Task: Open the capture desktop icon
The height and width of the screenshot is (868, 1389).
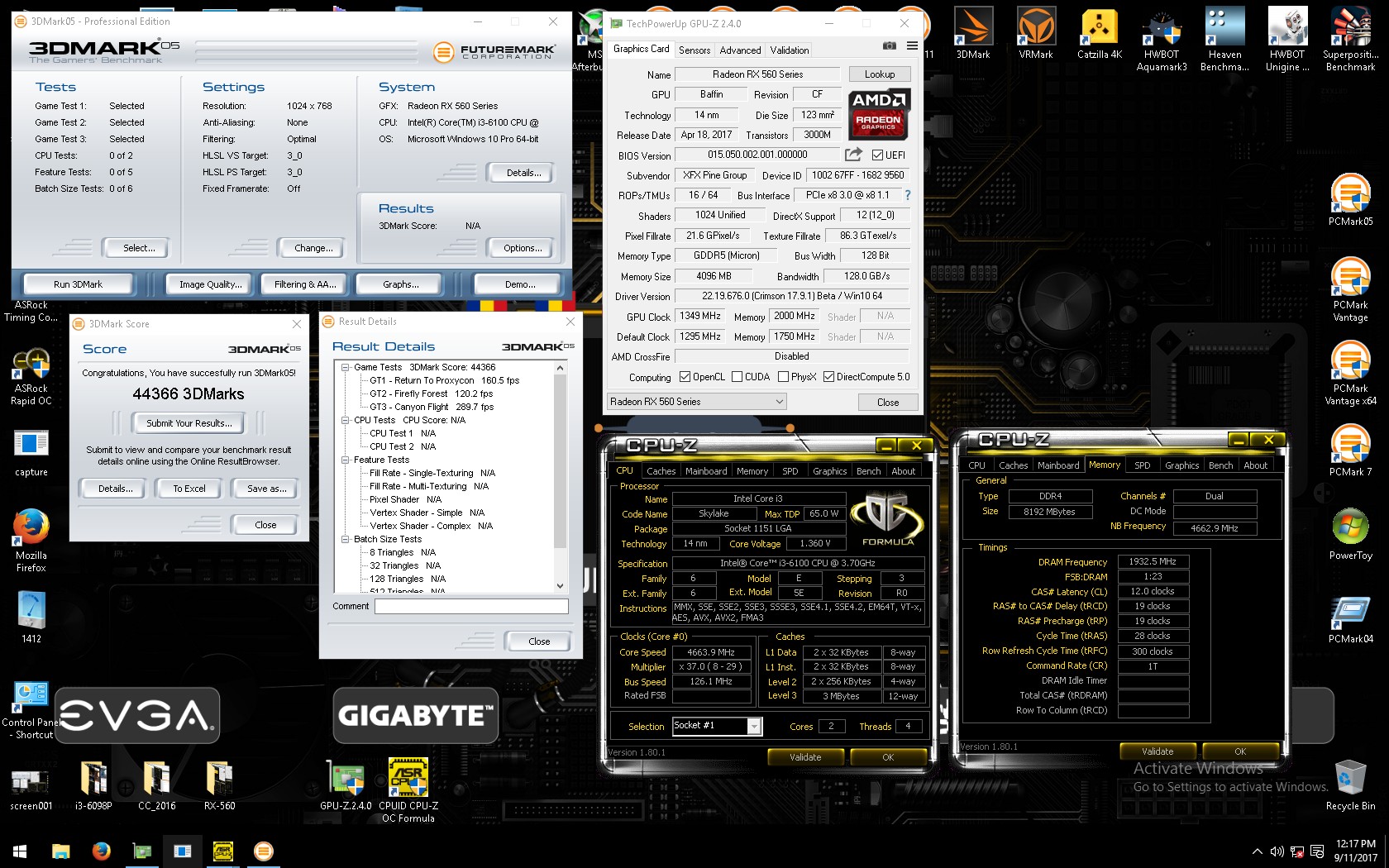Action: [x=31, y=453]
